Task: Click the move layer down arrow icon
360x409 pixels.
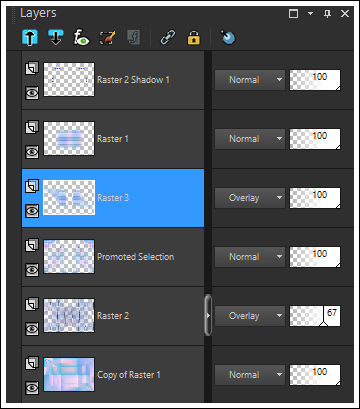Action: click(x=55, y=37)
